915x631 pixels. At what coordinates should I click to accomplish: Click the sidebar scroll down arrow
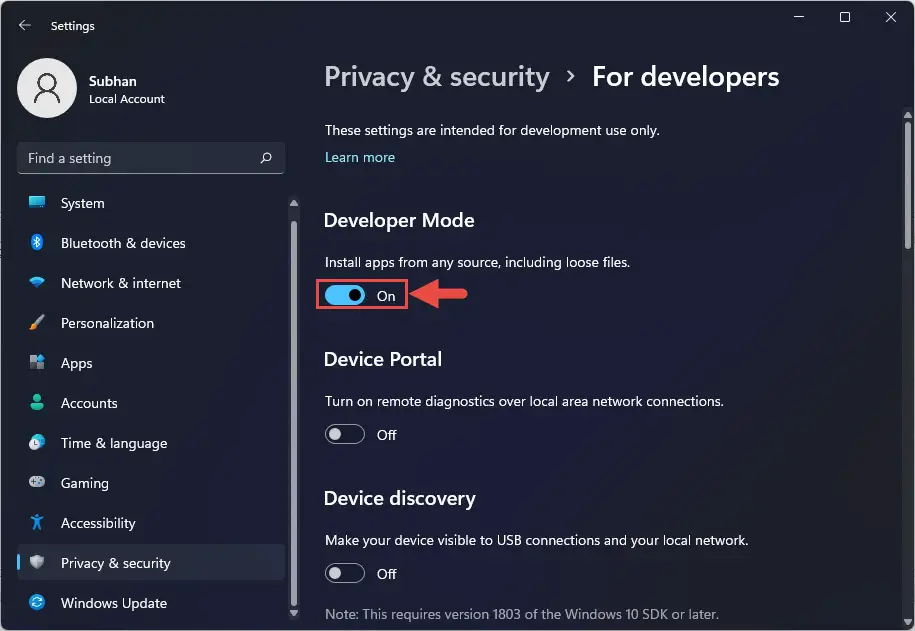tap(294, 613)
